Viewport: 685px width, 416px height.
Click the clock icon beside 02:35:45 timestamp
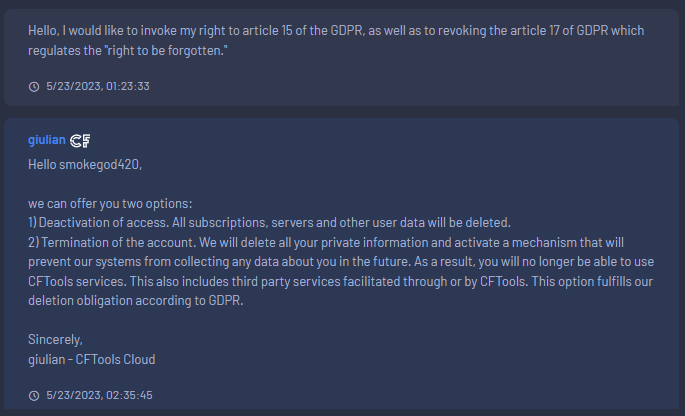(x=34, y=395)
